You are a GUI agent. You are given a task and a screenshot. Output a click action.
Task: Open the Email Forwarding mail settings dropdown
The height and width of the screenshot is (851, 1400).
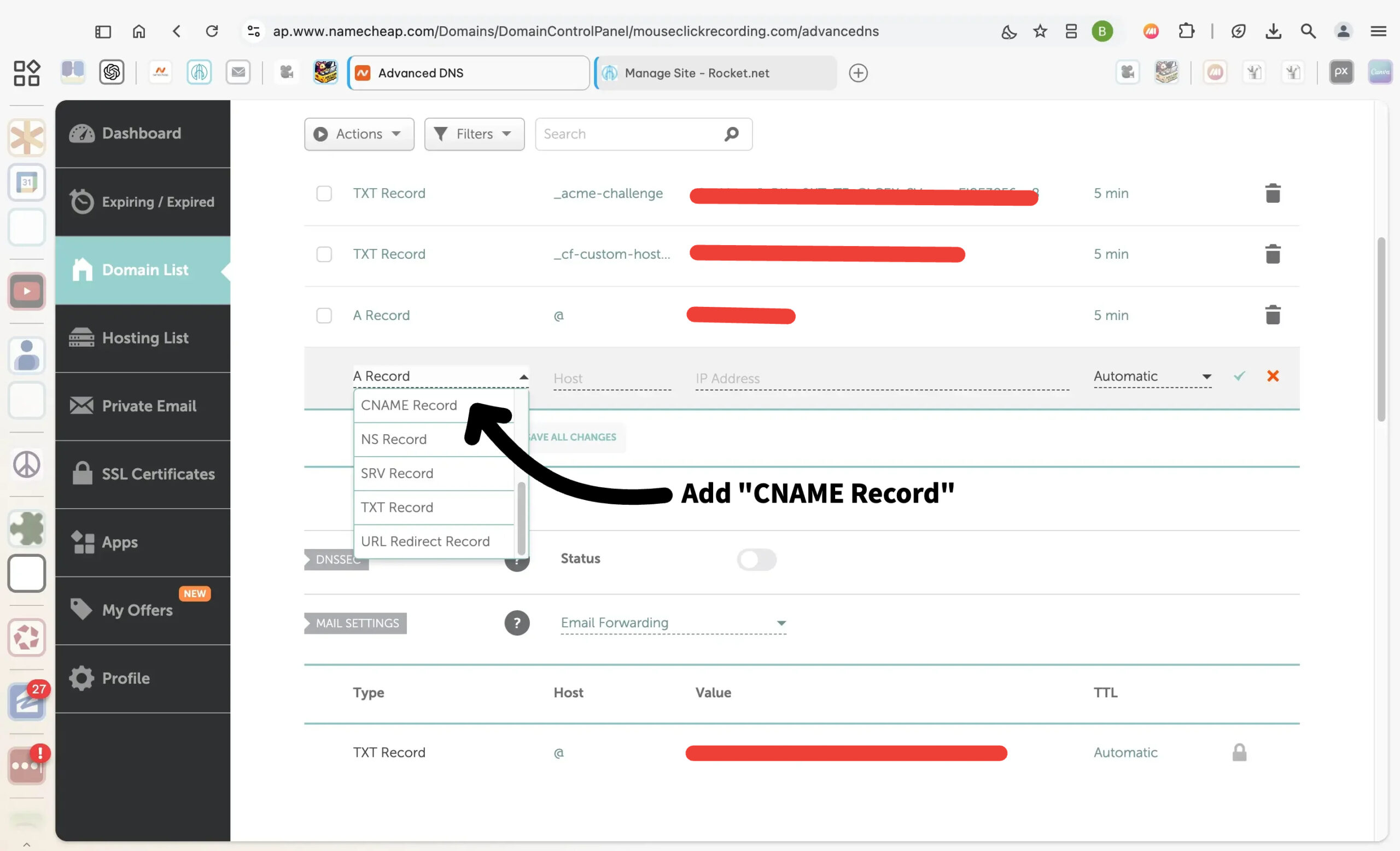coord(673,623)
